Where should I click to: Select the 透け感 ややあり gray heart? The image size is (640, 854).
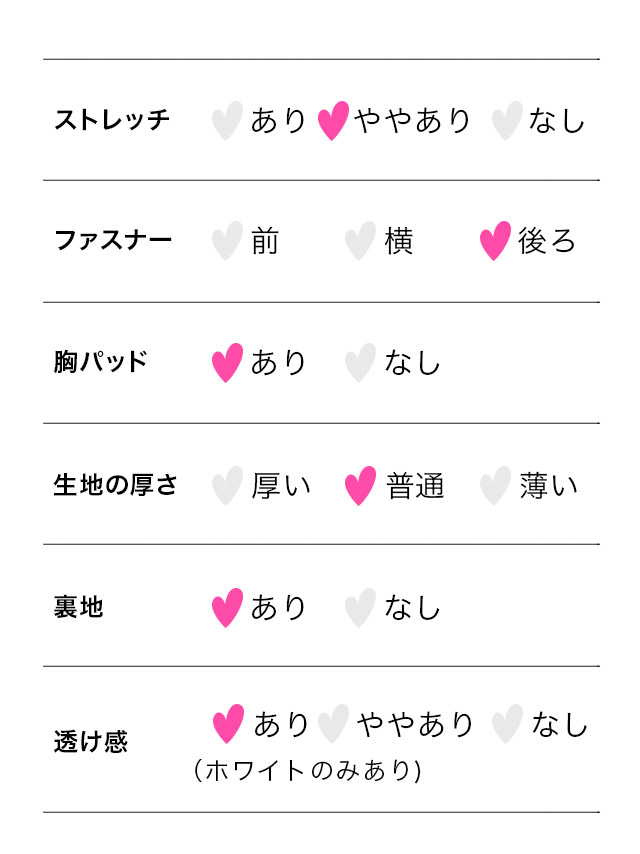333,724
